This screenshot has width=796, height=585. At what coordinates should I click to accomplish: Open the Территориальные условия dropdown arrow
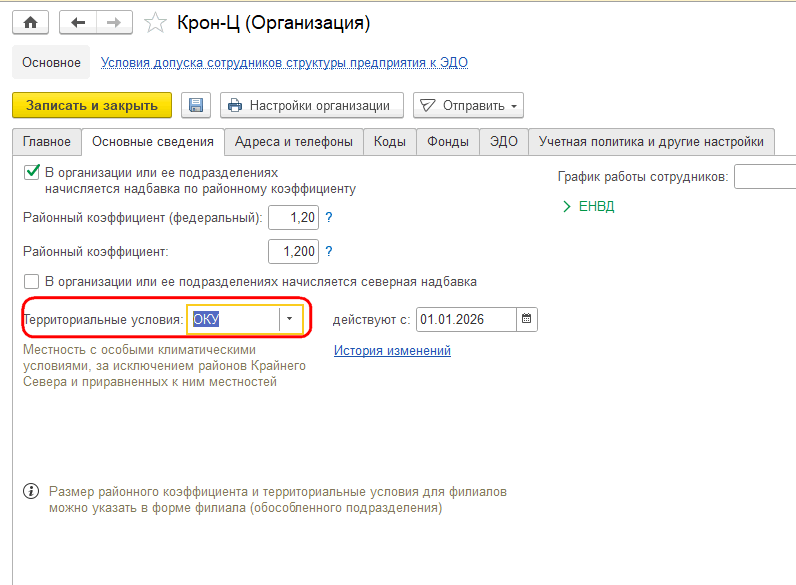click(290, 319)
